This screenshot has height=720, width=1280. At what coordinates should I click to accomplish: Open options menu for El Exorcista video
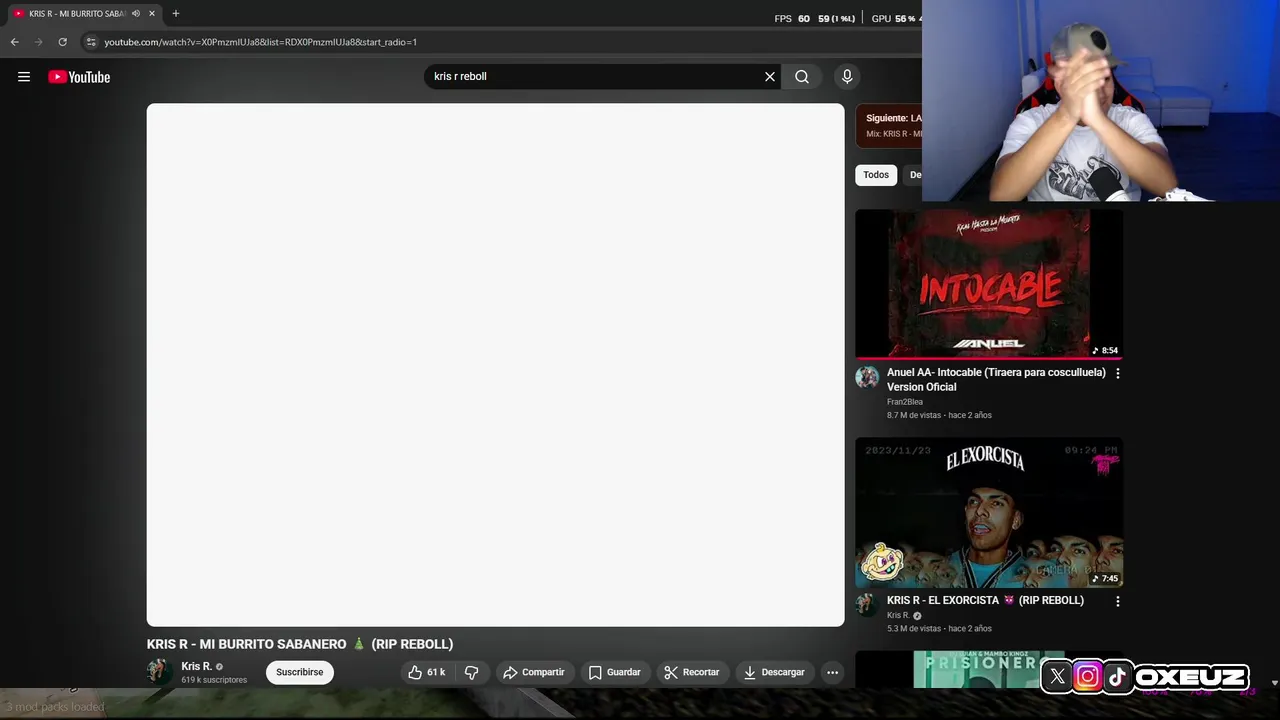[x=1118, y=601]
